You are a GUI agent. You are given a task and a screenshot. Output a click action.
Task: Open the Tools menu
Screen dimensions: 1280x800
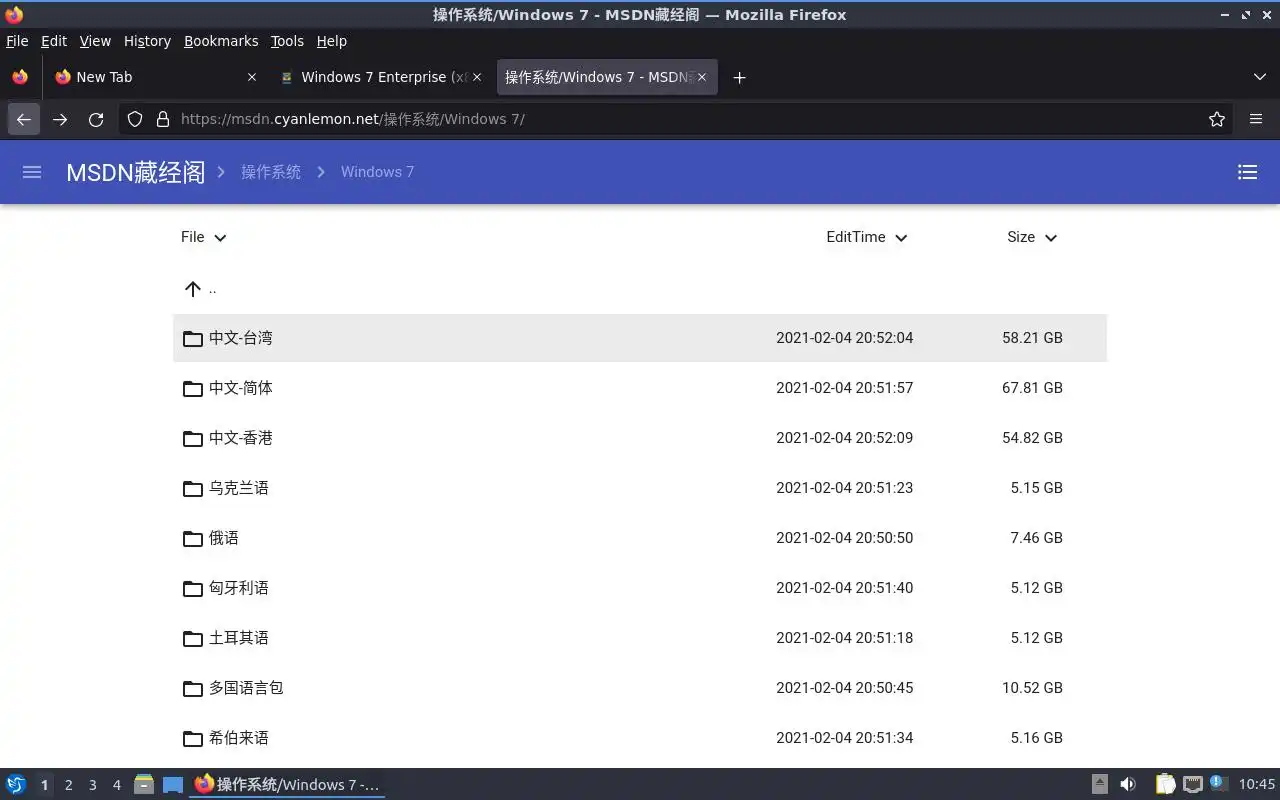[x=287, y=41]
